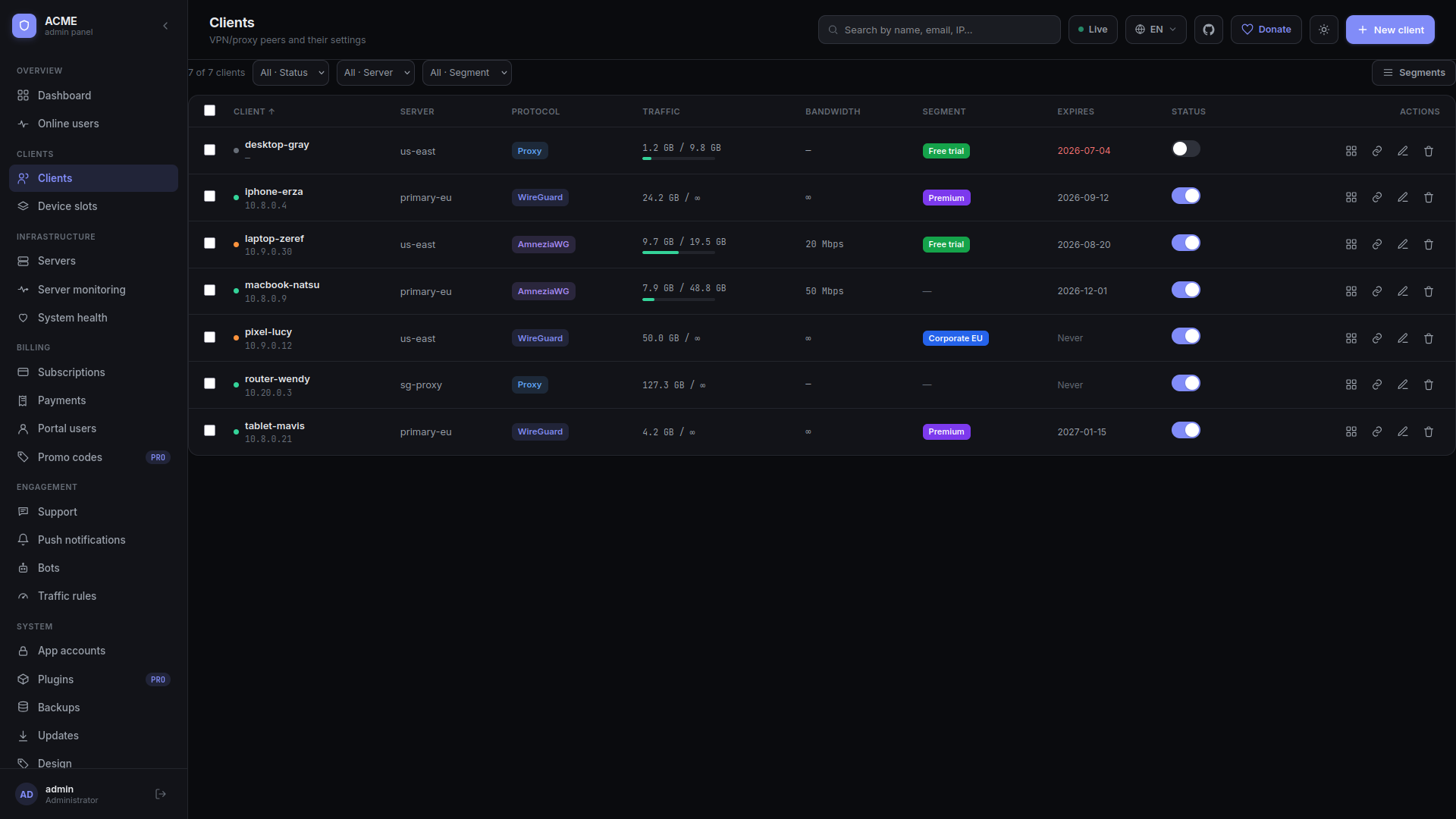The width and height of the screenshot is (1456, 819).
Task: Open QR/config grid icon for desktop-gray
Action: coord(1351,151)
